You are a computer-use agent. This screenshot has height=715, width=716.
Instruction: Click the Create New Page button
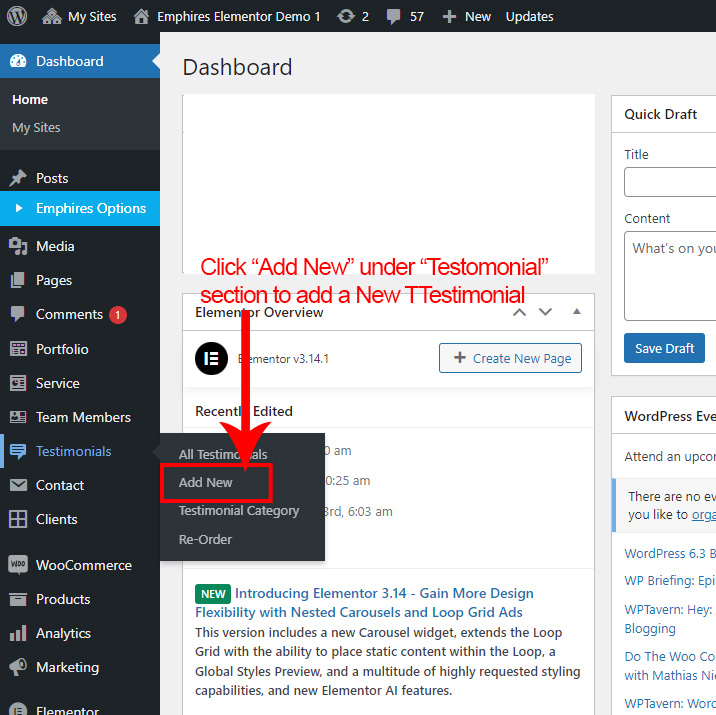[x=510, y=358]
